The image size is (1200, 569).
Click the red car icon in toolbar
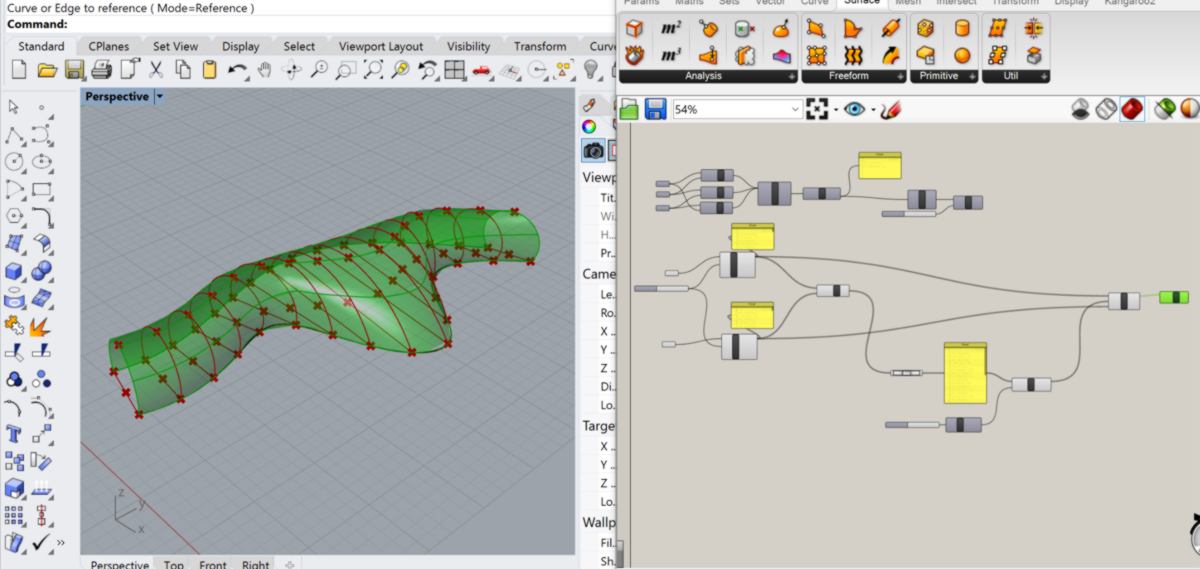point(482,70)
